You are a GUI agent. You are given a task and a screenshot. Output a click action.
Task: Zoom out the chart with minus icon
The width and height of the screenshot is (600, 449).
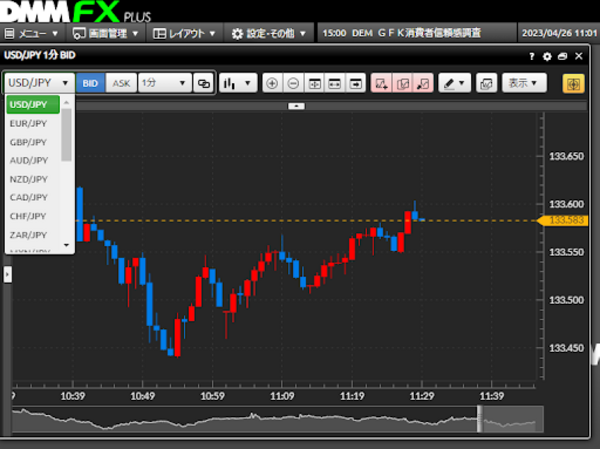click(293, 83)
